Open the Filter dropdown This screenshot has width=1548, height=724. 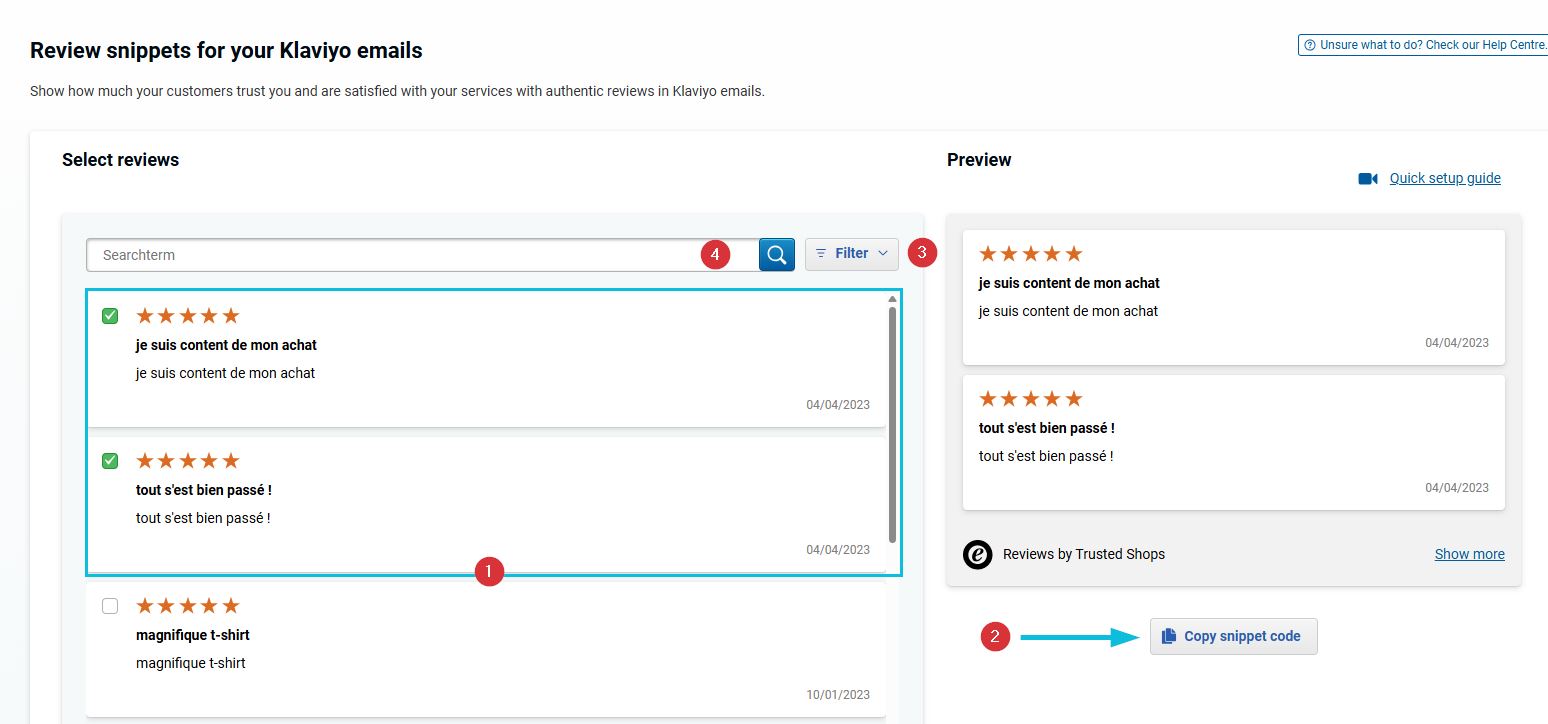click(852, 254)
